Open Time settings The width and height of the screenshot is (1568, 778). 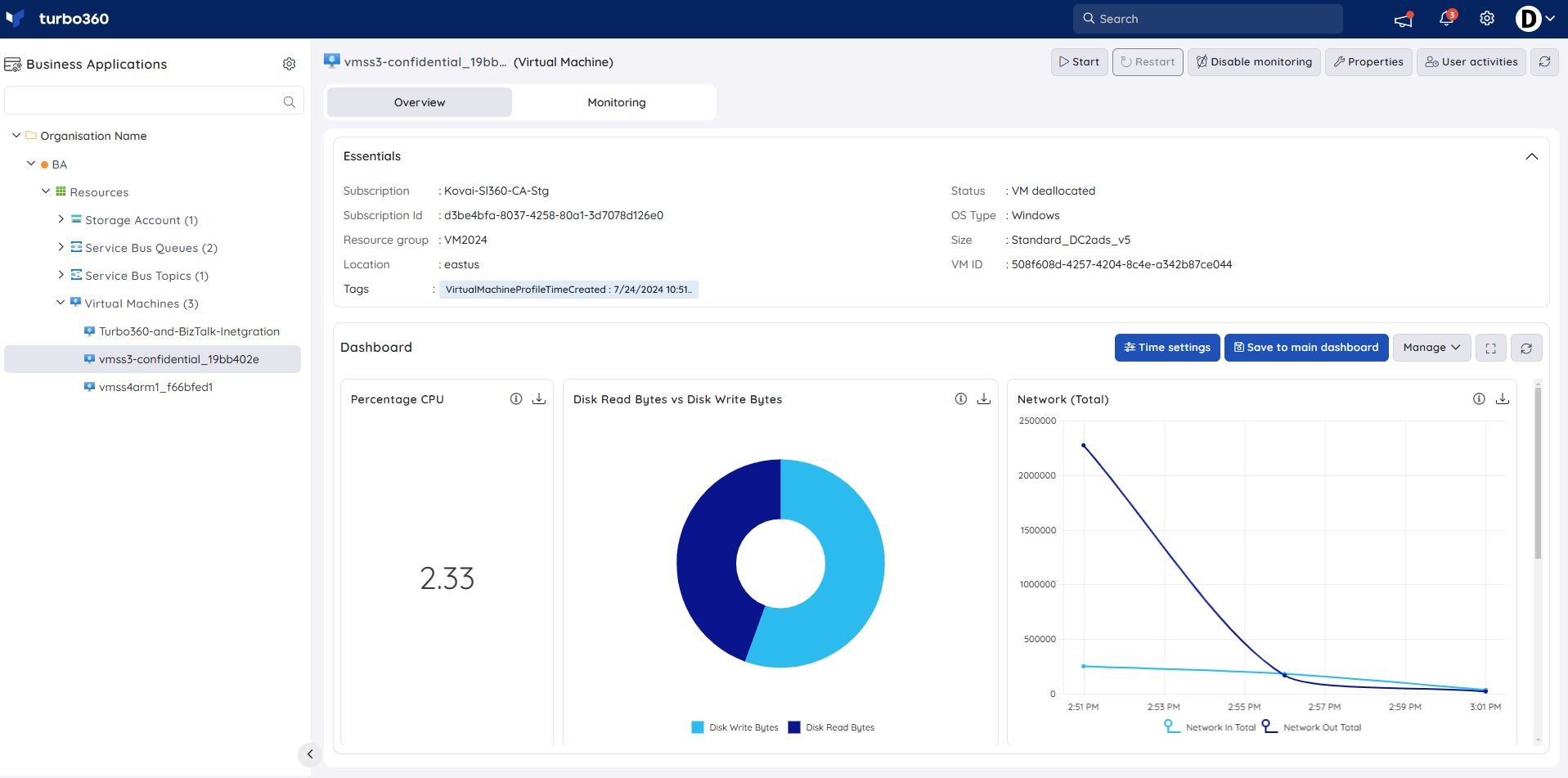click(1167, 348)
